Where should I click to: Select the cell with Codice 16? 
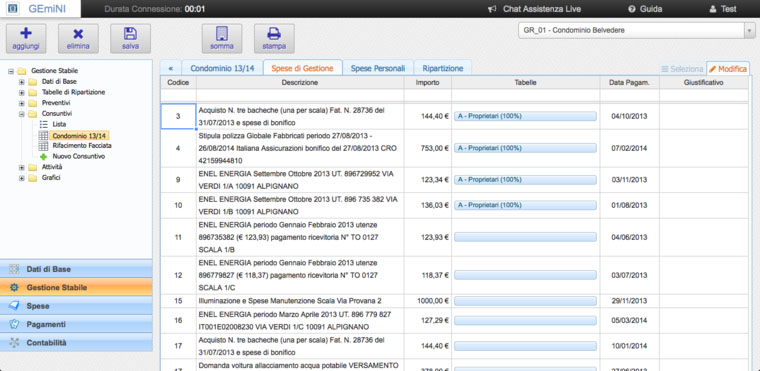(x=178, y=320)
